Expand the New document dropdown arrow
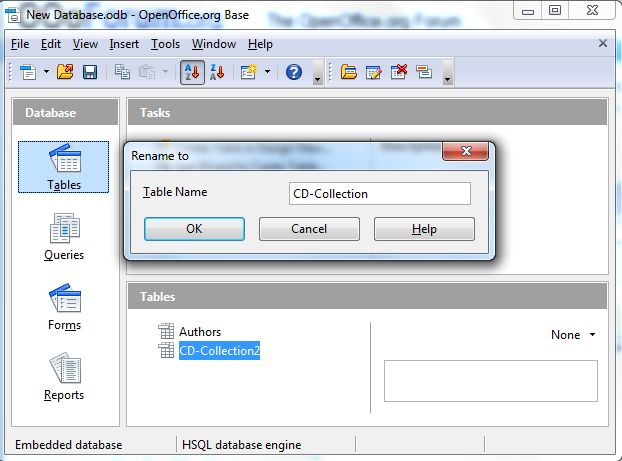Image resolution: width=622 pixels, height=461 pixels. [45, 72]
